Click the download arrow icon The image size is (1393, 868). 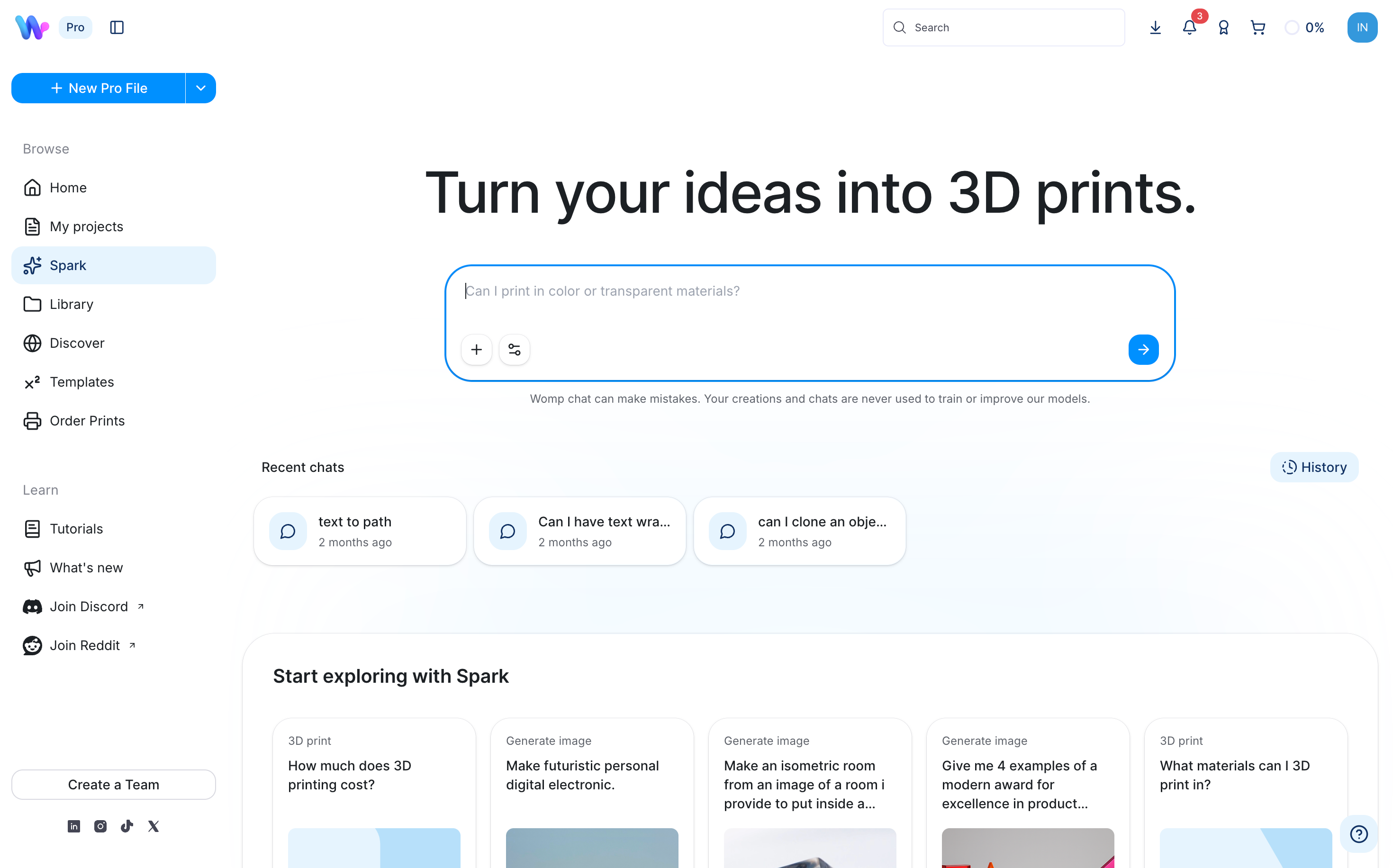coord(1155,27)
